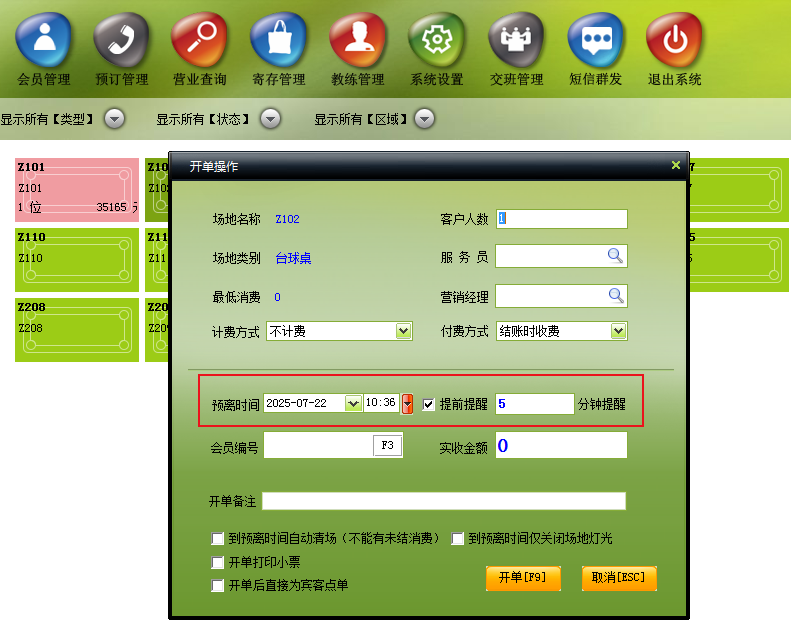Click 客户人数 input field
This screenshot has height=623, width=791.
[561, 218]
